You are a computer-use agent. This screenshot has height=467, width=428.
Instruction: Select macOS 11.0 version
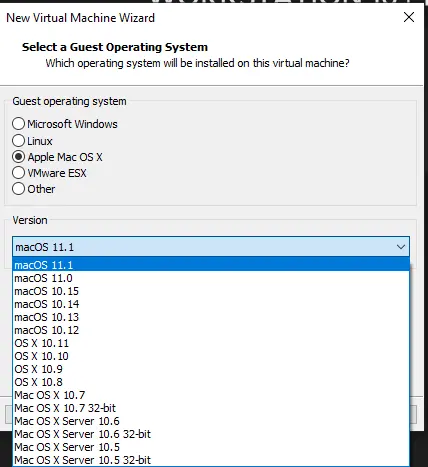[211, 278]
